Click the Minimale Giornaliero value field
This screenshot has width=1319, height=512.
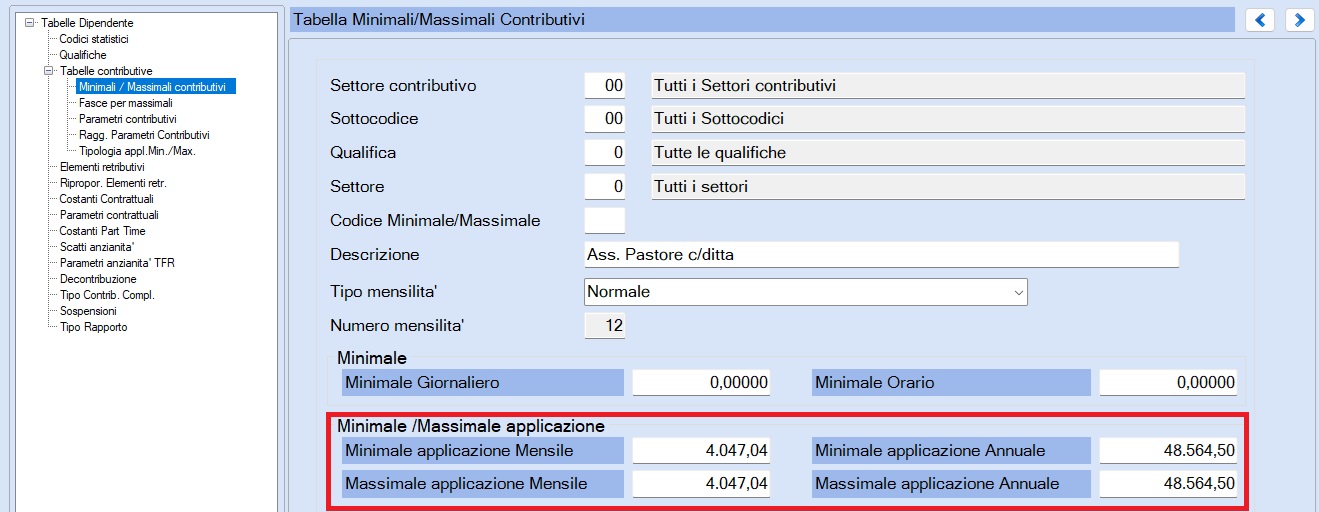tap(702, 382)
